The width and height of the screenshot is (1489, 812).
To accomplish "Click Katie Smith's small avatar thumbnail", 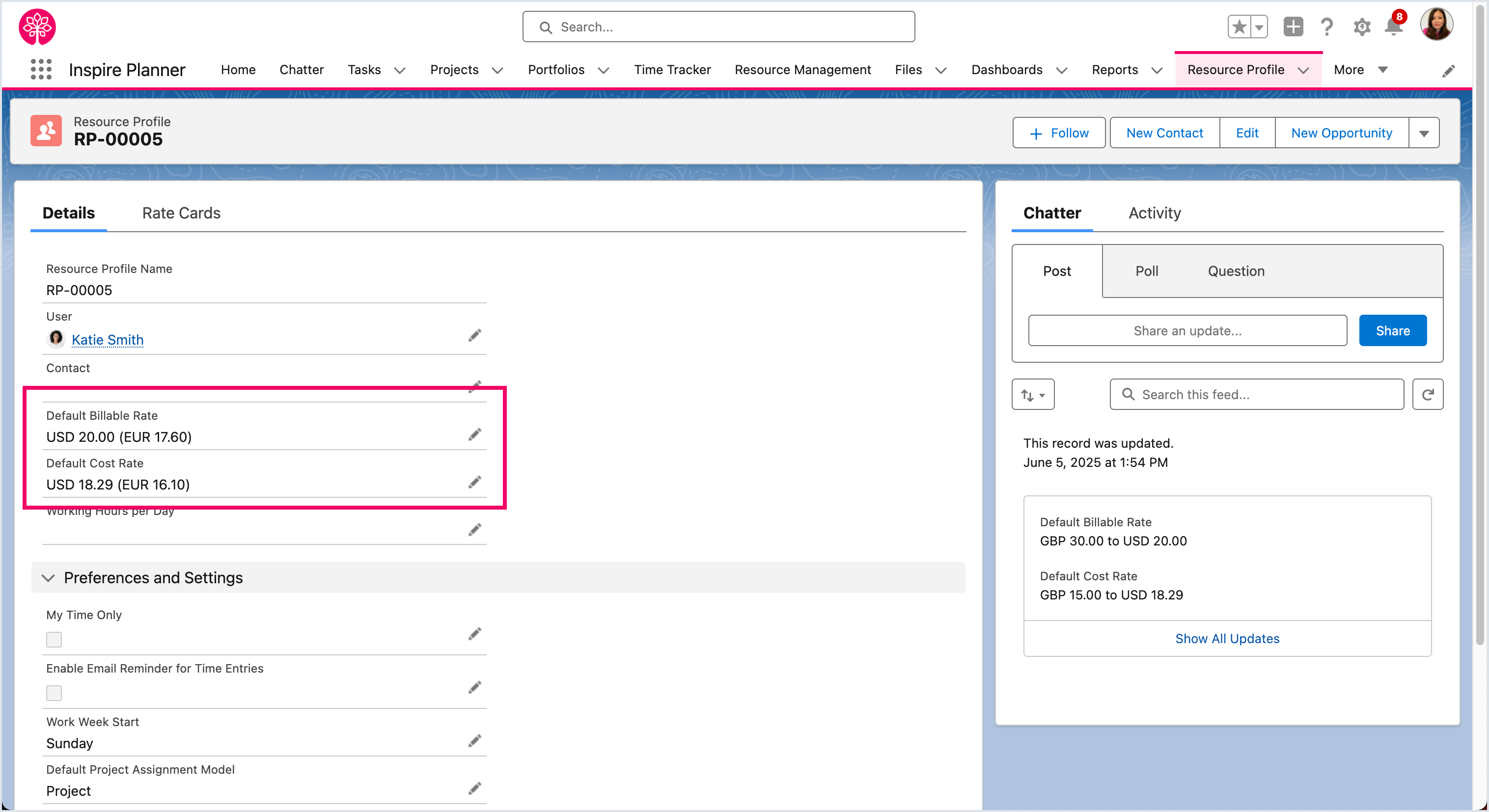I will pyautogui.click(x=56, y=338).
